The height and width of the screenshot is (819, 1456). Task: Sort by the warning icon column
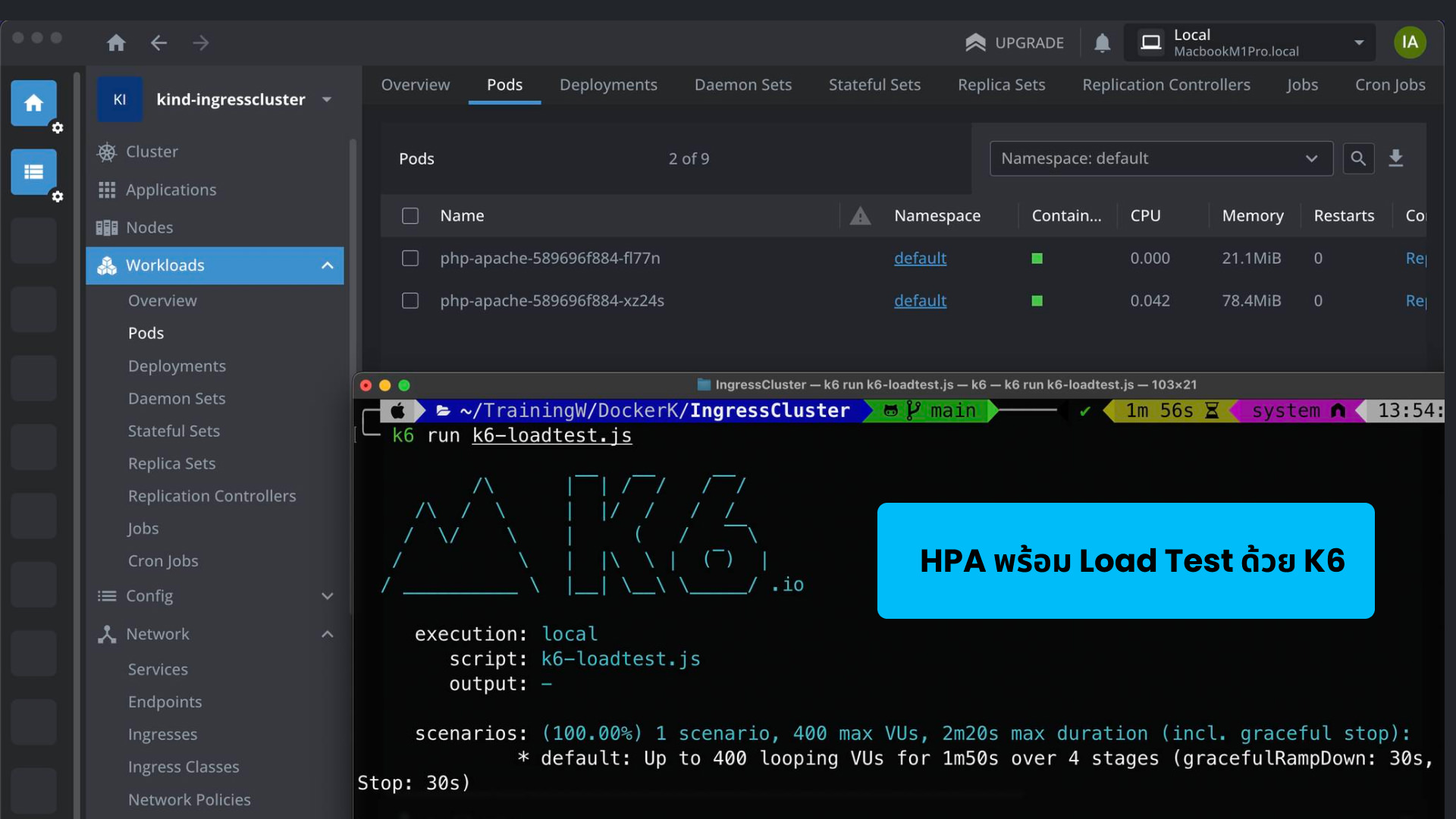click(x=860, y=216)
